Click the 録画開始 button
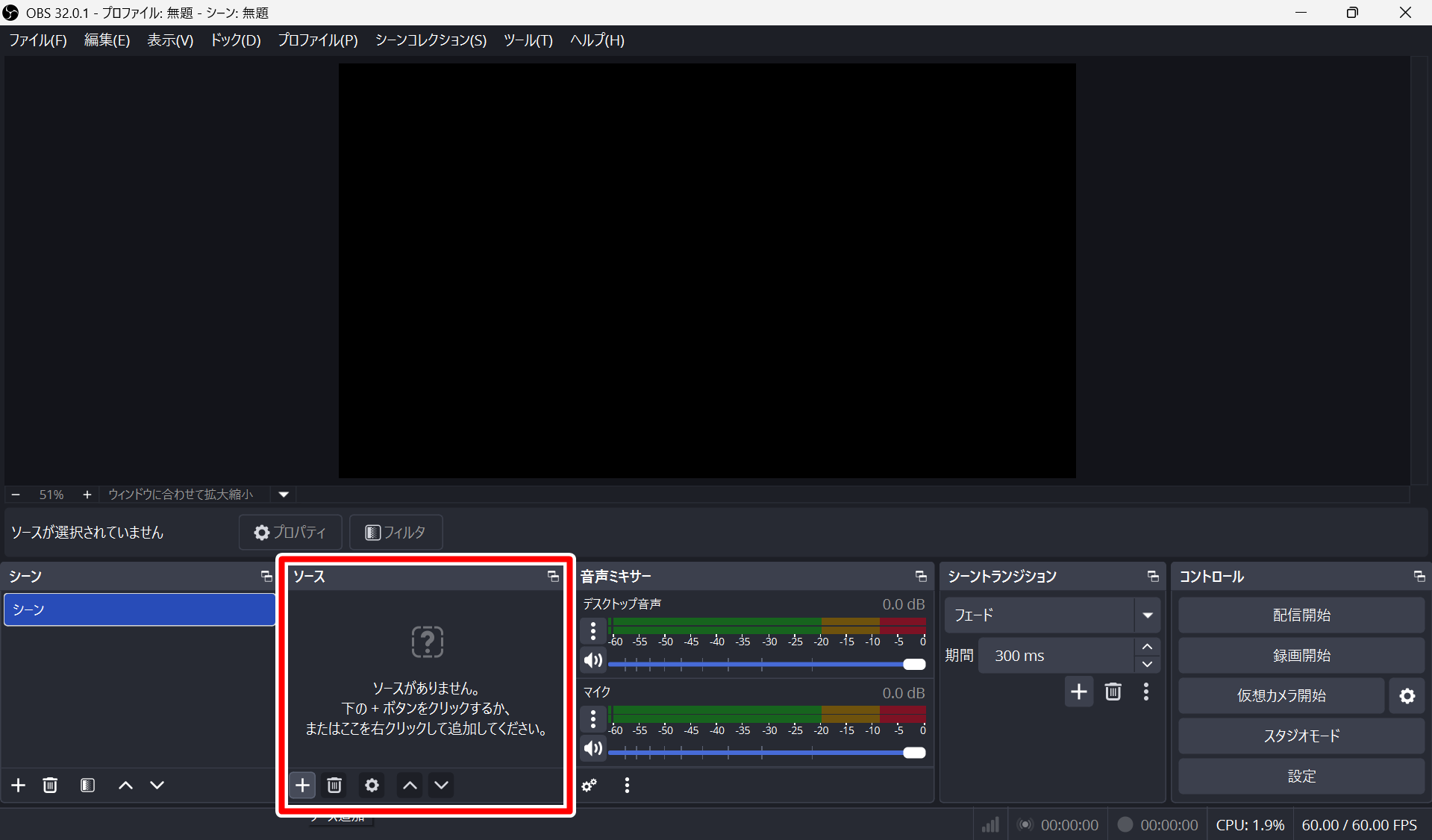 pos(1301,656)
